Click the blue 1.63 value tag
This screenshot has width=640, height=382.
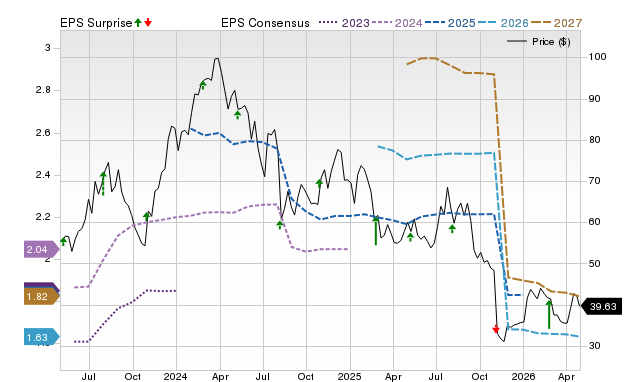(41, 337)
